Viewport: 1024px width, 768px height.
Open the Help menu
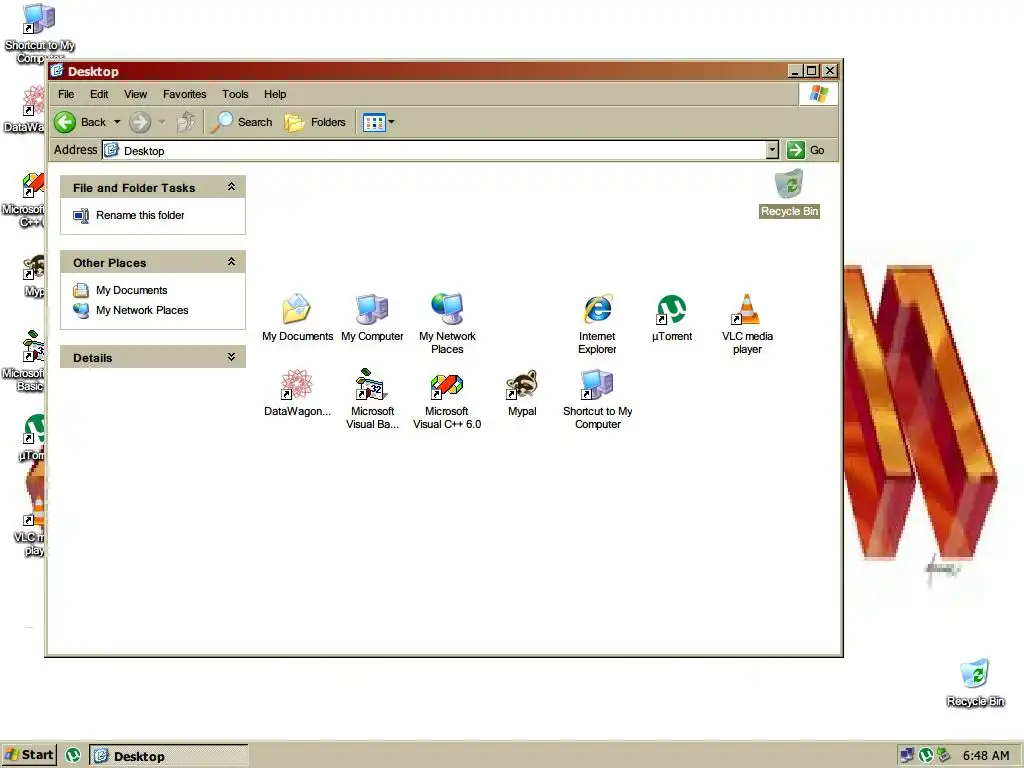point(275,94)
